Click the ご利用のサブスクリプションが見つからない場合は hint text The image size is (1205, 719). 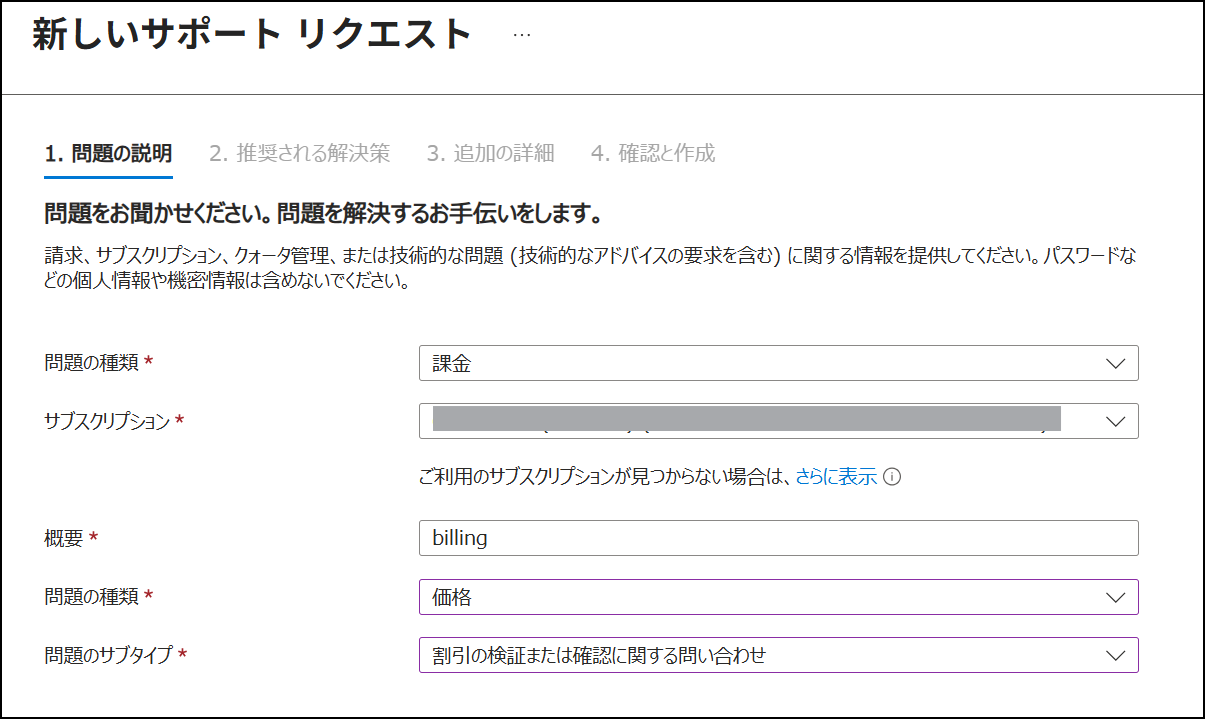coord(605,477)
